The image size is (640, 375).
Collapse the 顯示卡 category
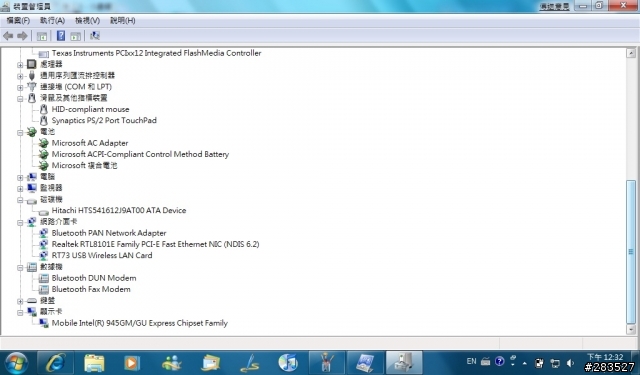[x=20, y=313]
